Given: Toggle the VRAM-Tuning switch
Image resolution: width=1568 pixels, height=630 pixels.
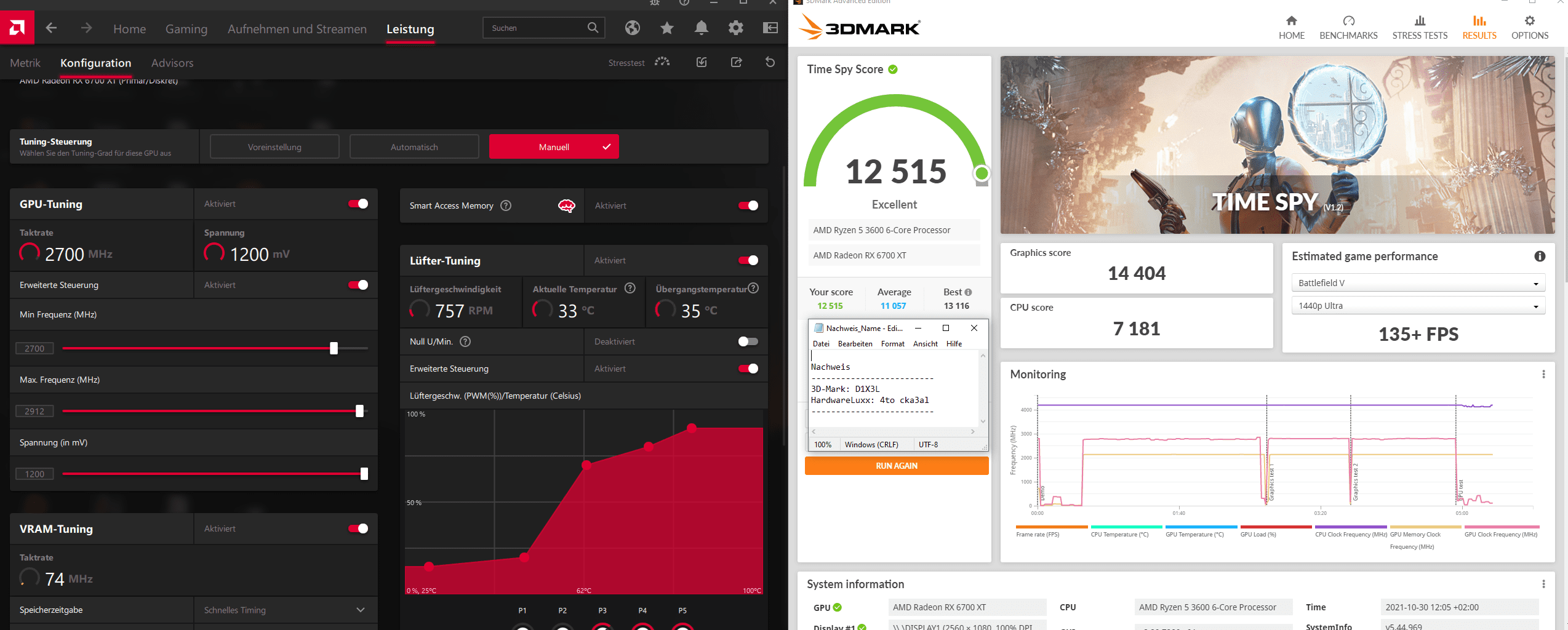Looking at the screenshot, I should [x=358, y=528].
